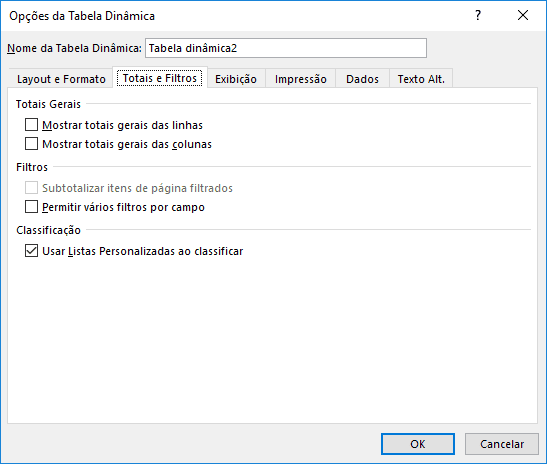Click the Nome da Tabela Dinâmica label
The height and width of the screenshot is (464, 547).
point(74,48)
